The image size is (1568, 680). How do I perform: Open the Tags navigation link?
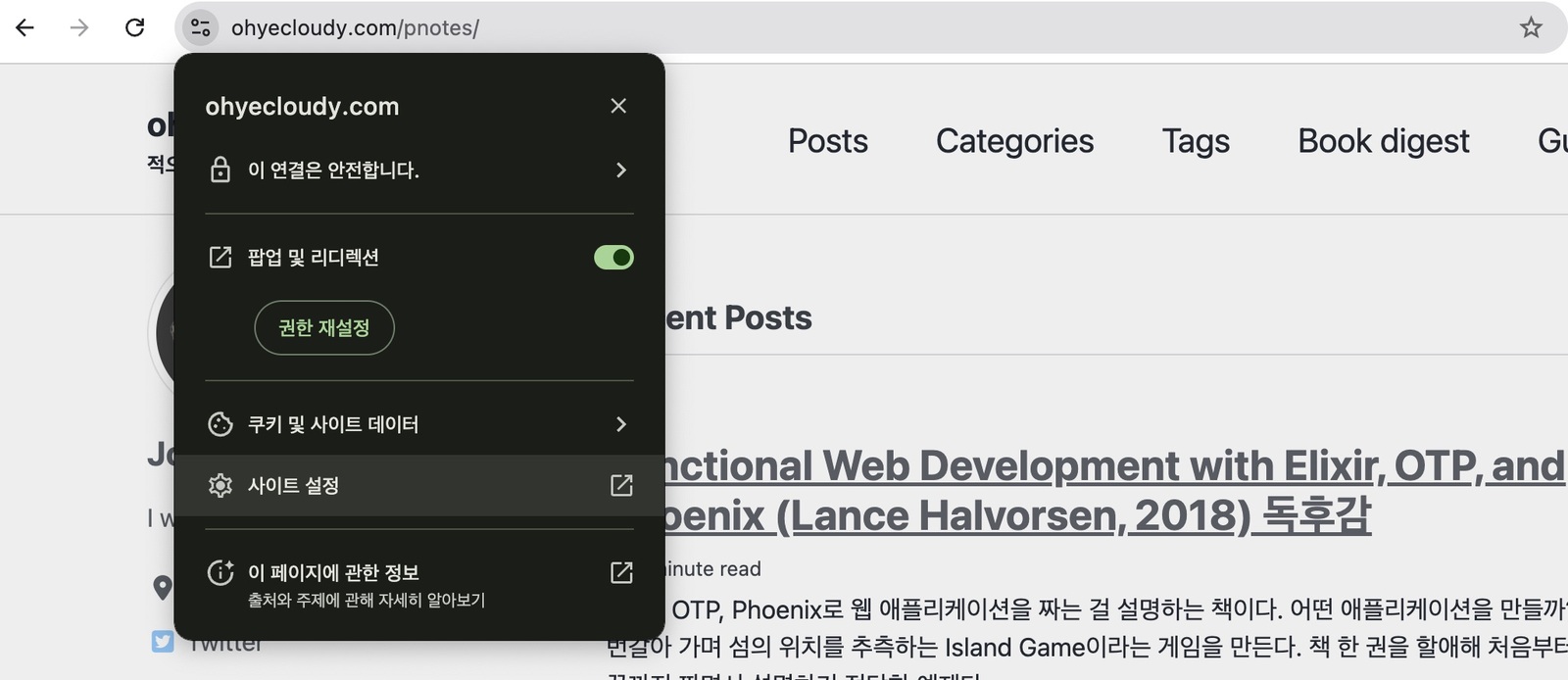point(1196,141)
